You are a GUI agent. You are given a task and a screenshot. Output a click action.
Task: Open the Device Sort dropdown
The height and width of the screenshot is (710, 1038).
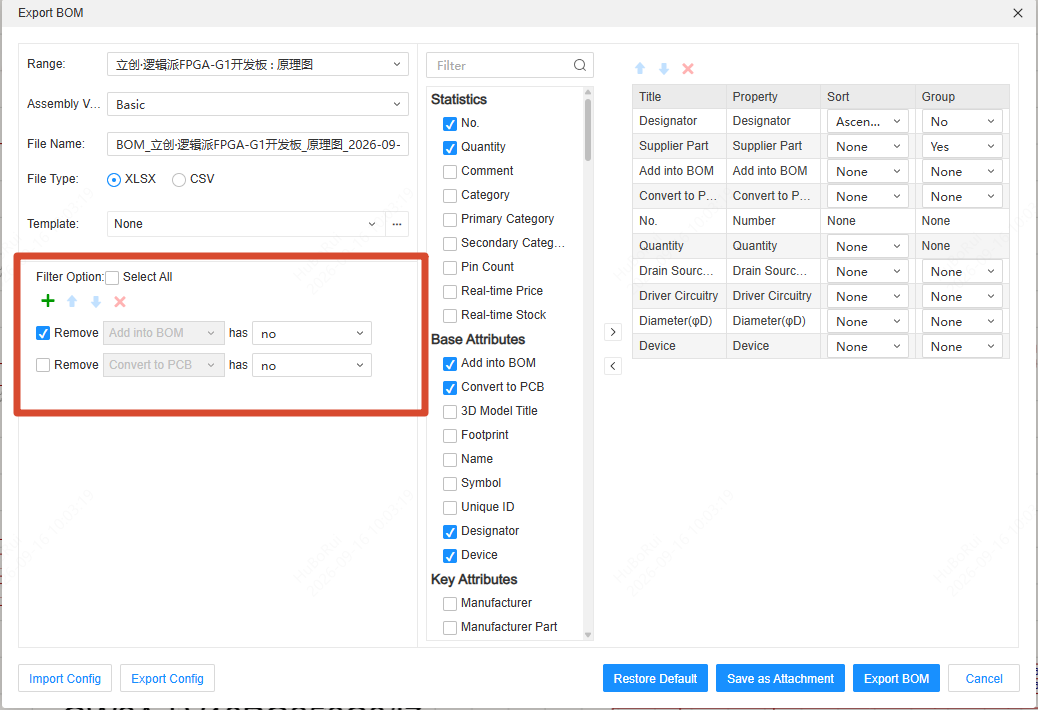point(867,346)
